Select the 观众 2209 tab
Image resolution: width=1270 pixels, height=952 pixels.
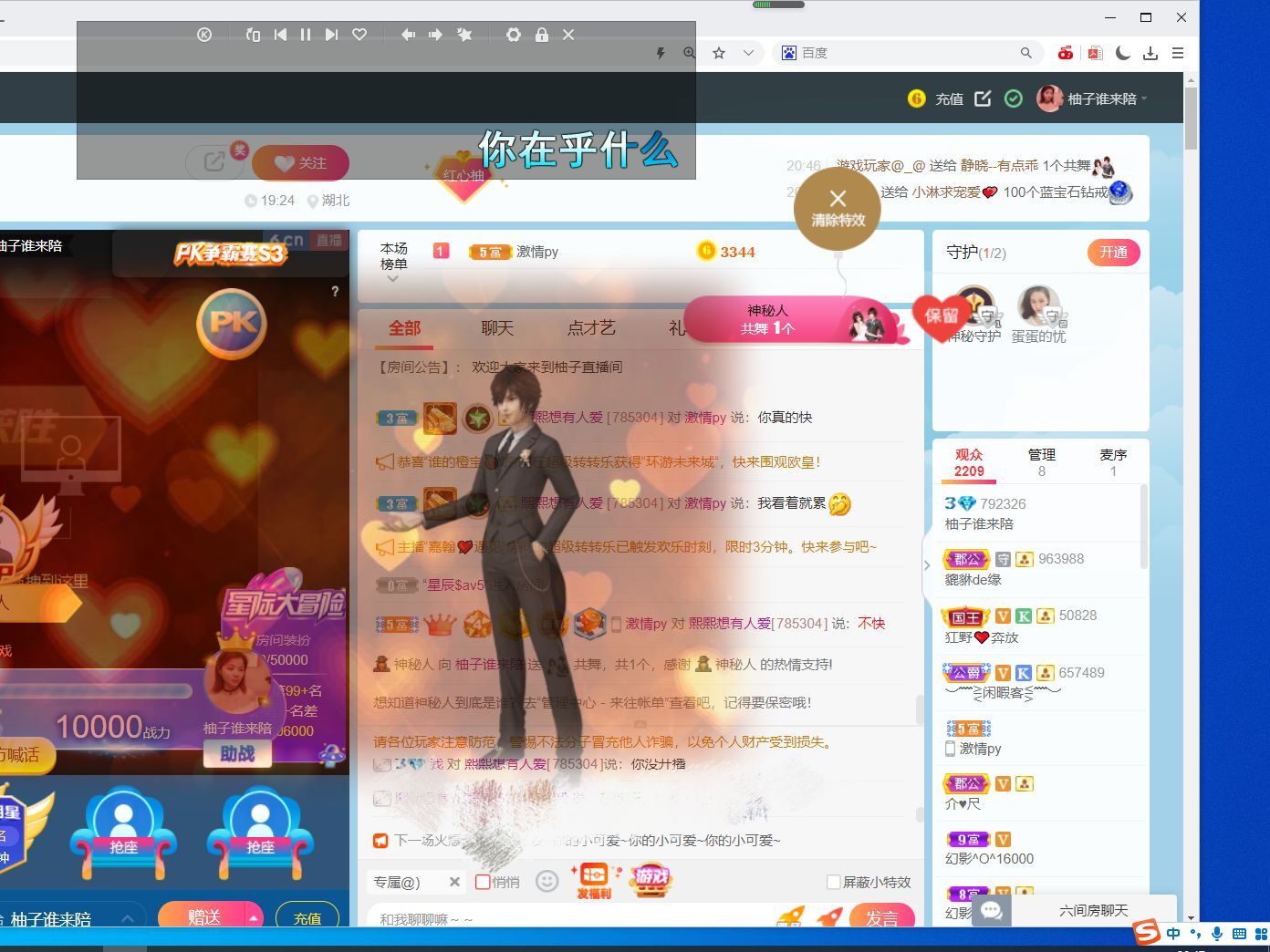(x=969, y=462)
